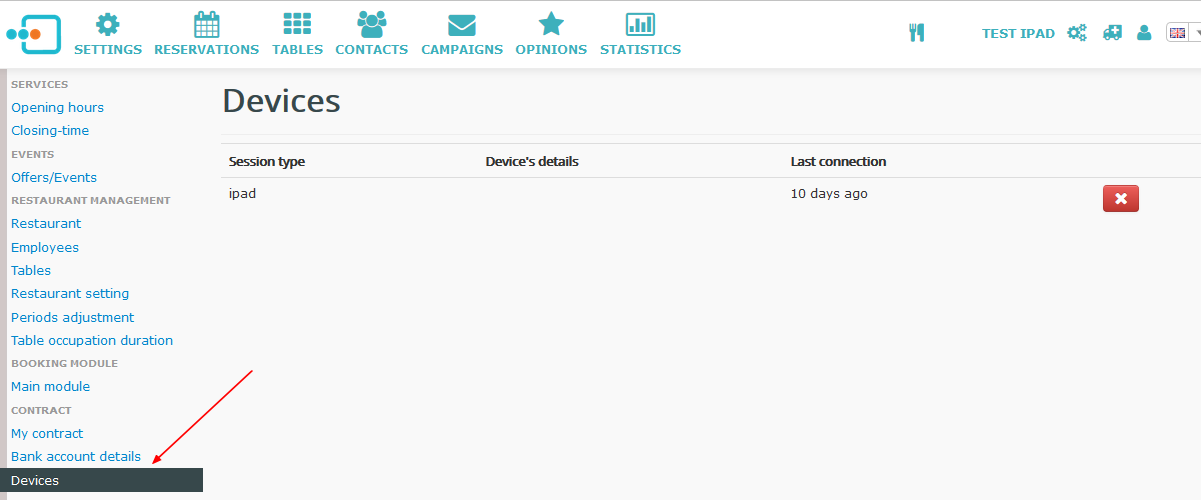This screenshot has width=1201, height=500.
Task: Click the fork and knife restaurant icon
Action: 916,33
